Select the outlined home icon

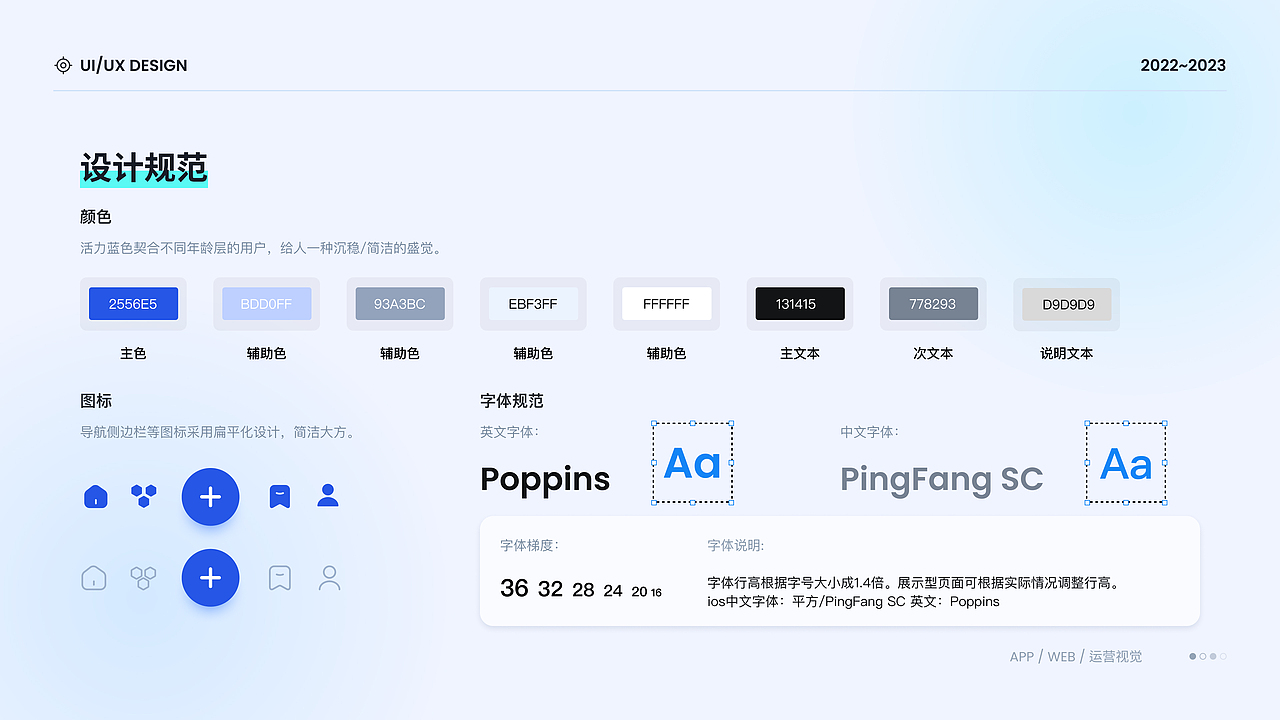[93, 577]
